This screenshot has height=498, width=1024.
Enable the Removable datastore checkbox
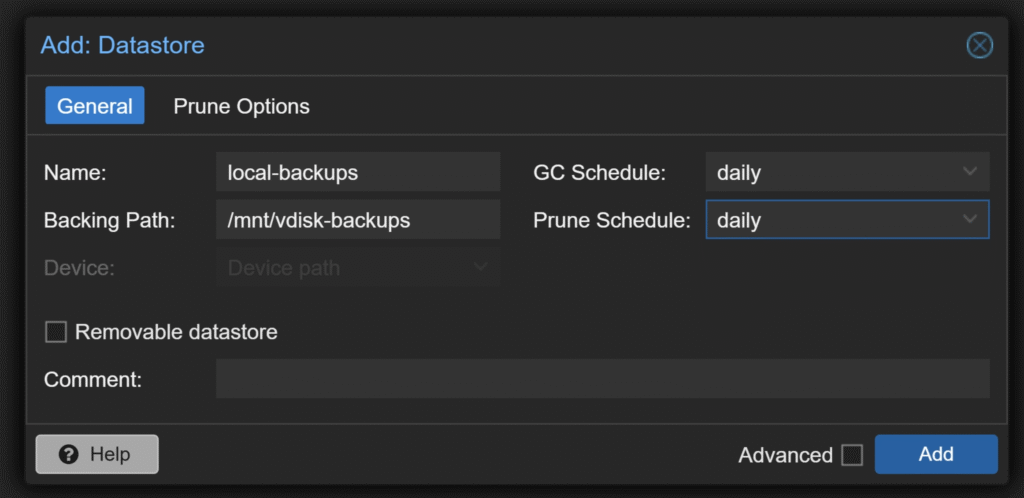(56, 332)
